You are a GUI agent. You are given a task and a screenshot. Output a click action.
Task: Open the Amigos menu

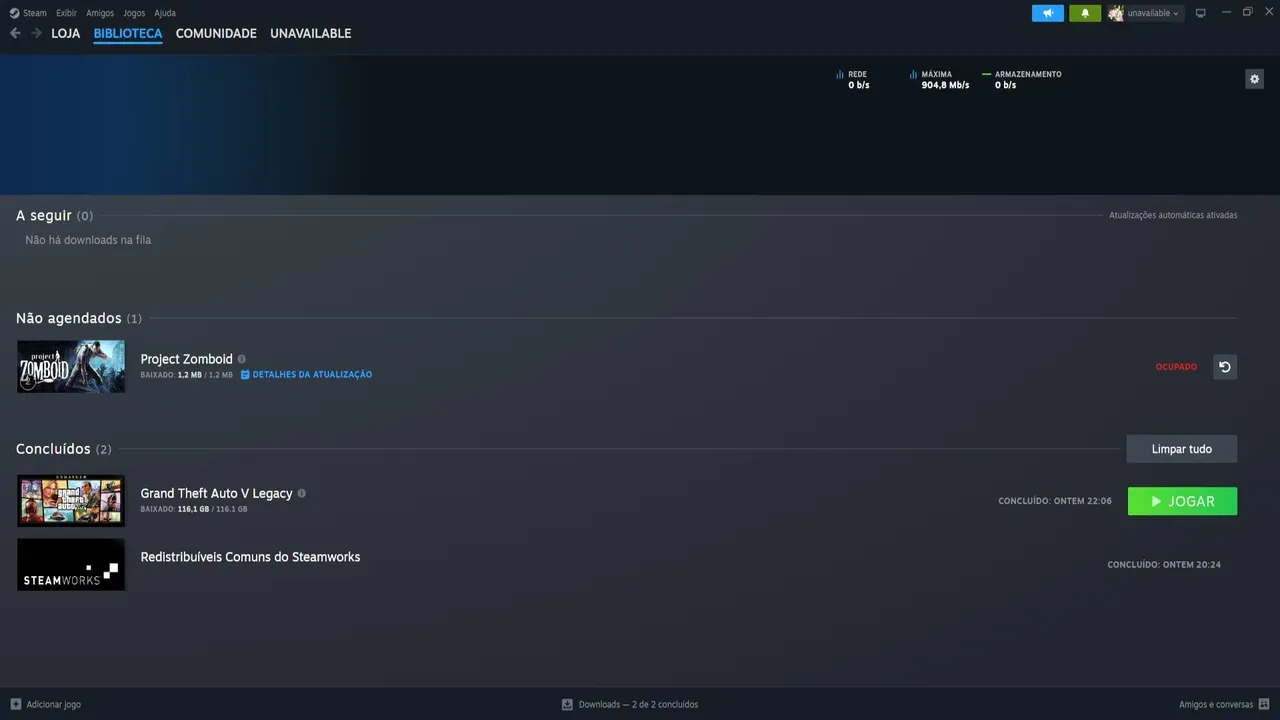(x=100, y=13)
